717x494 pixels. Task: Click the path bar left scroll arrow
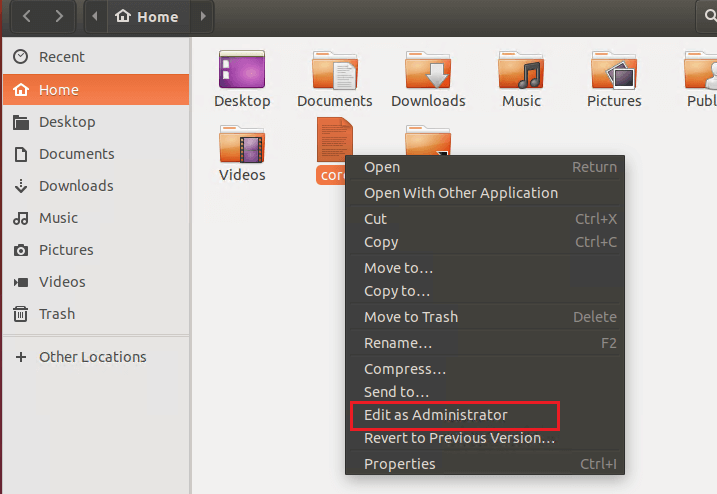click(95, 16)
